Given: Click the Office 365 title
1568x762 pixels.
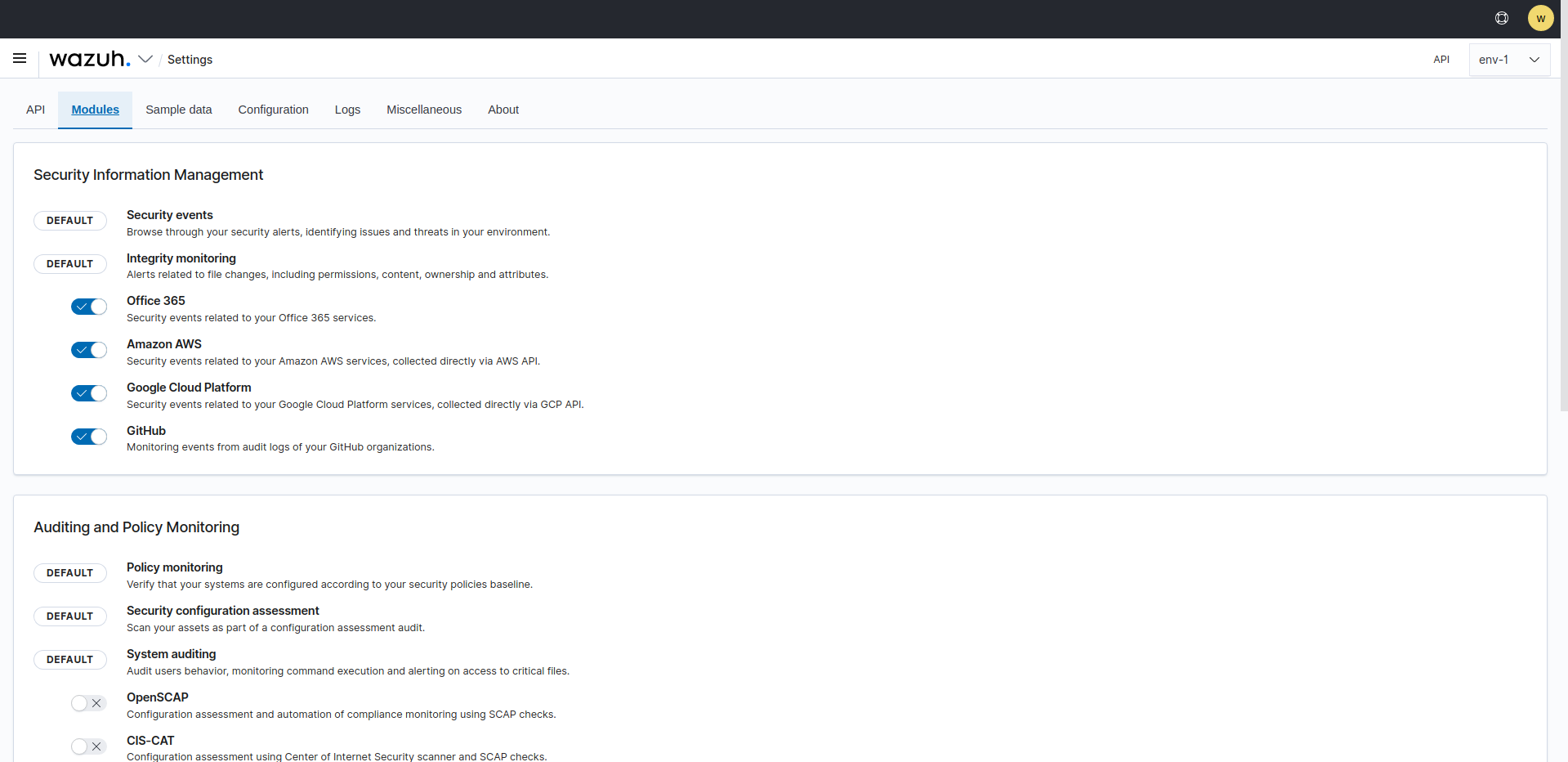Looking at the screenshot, I should [156, 301].
